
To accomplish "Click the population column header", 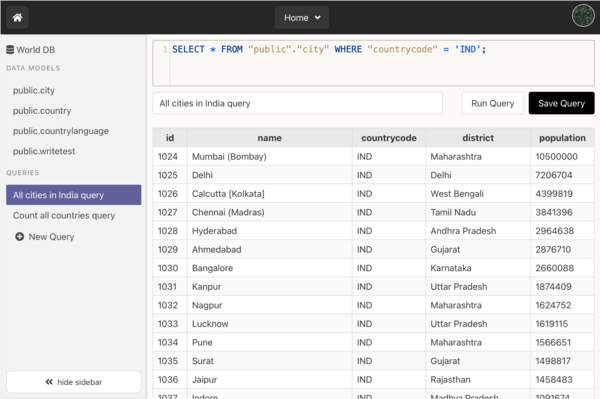I will pos(562,138).
